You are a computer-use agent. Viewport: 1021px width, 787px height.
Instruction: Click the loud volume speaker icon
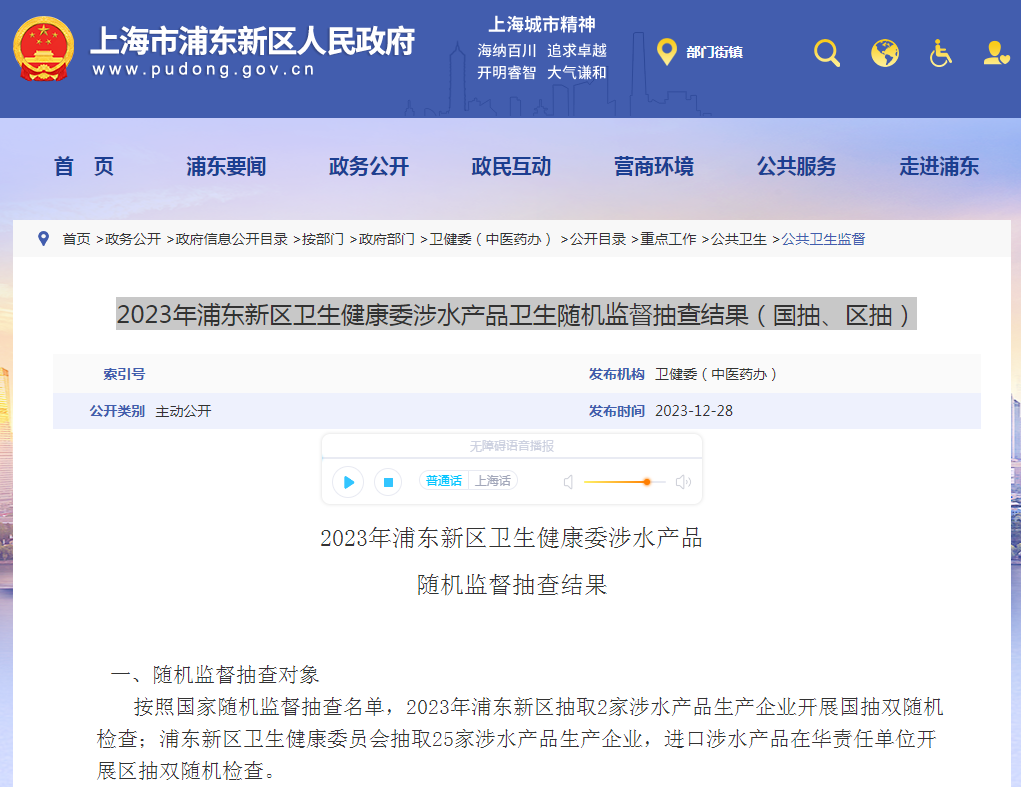pyautogui.click(x=683, y=482)
